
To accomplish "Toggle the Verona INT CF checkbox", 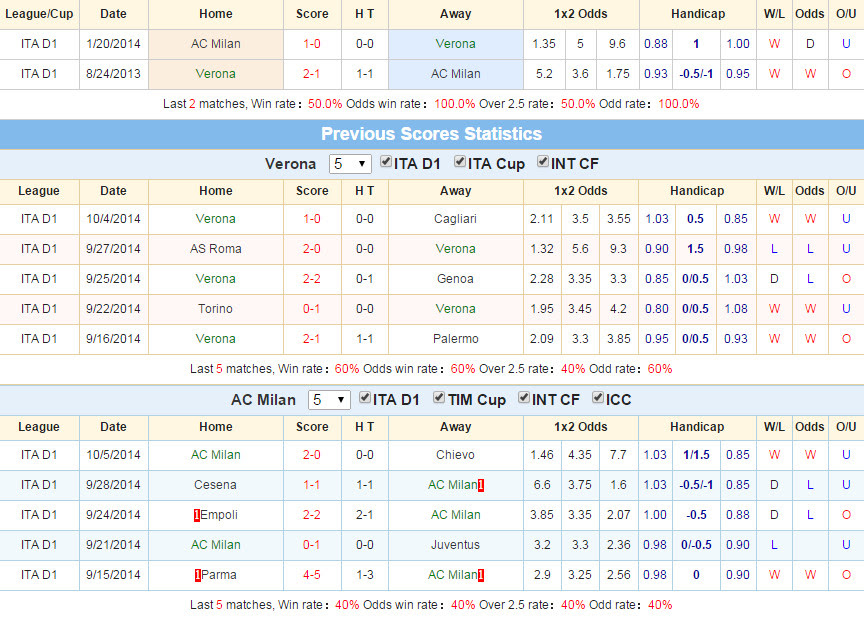I will [543, 162].
